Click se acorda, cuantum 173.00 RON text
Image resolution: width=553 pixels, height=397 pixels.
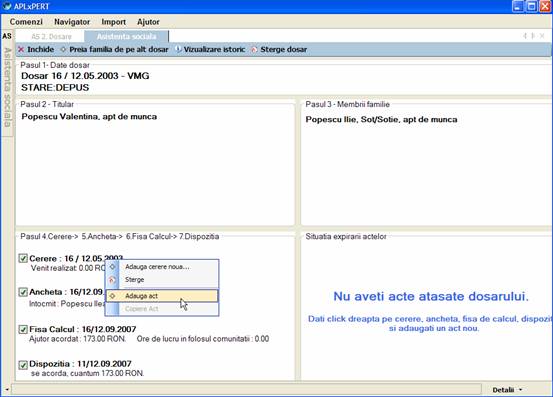point(87,373)
